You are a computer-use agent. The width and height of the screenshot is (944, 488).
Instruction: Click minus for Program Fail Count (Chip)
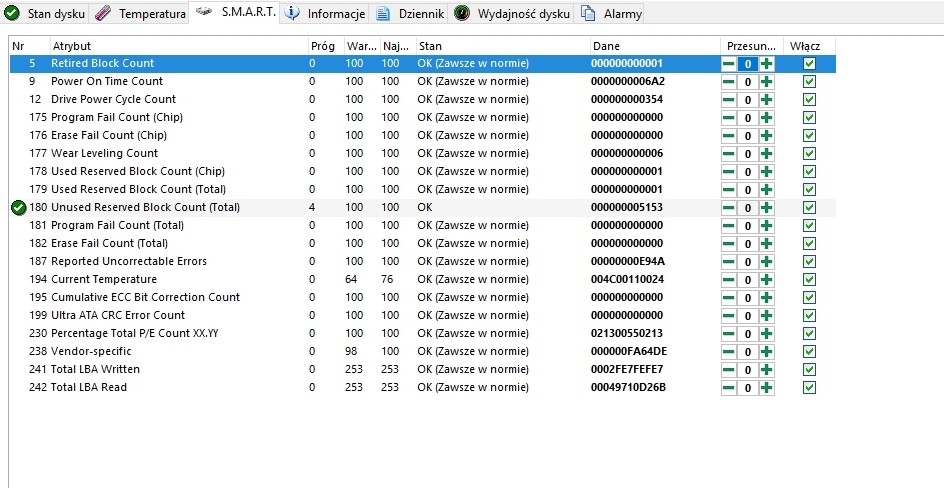click(728, 118)
